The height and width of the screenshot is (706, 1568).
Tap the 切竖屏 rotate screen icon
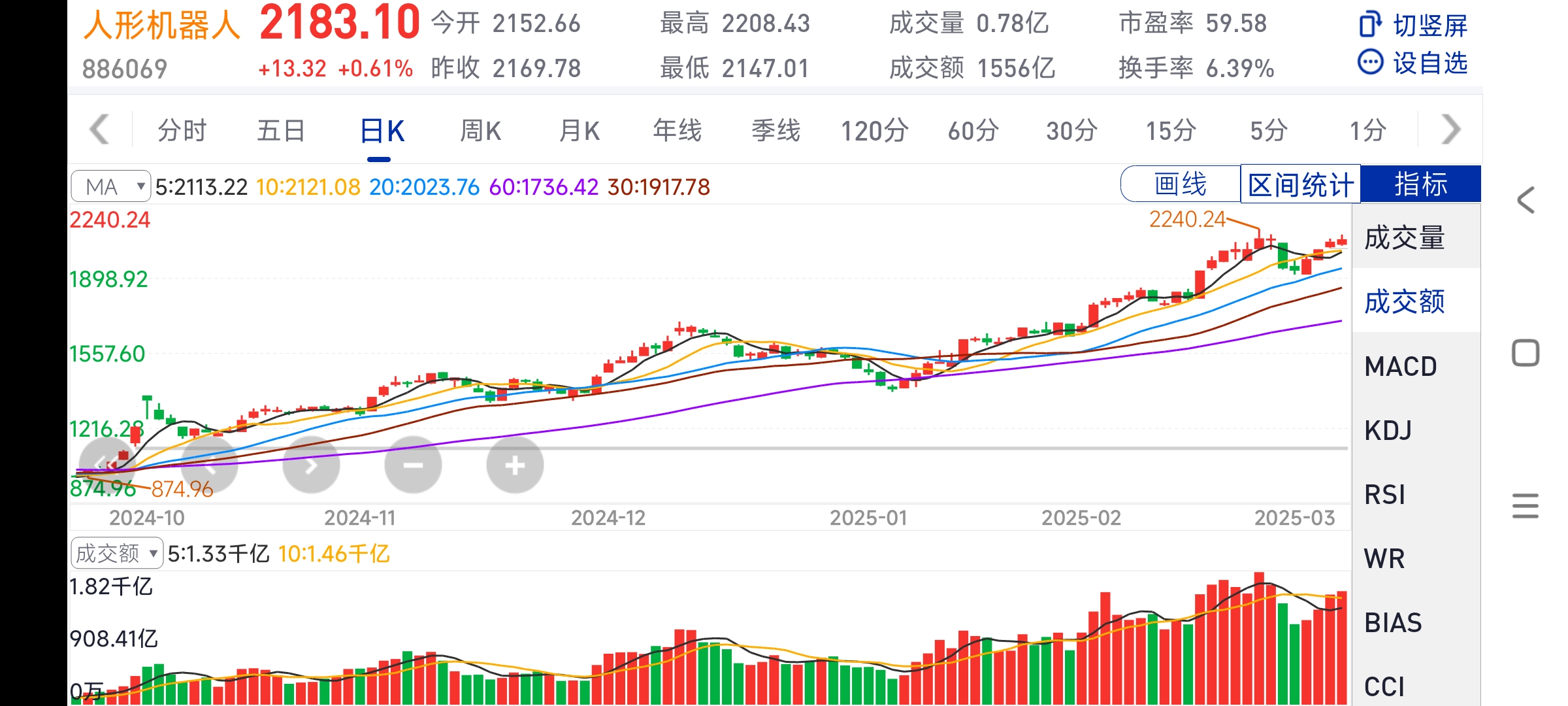click(x=1370, y=25)
